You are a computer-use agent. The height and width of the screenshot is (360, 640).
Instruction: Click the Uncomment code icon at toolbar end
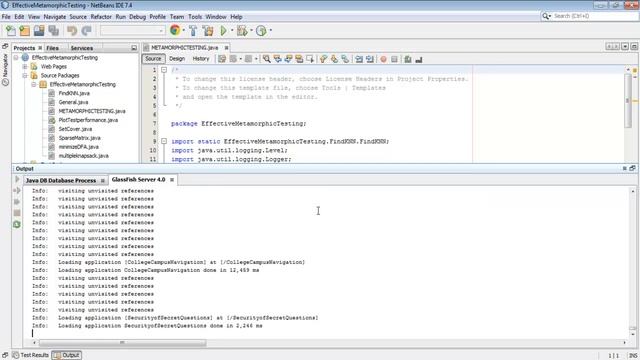coord(418,60)
